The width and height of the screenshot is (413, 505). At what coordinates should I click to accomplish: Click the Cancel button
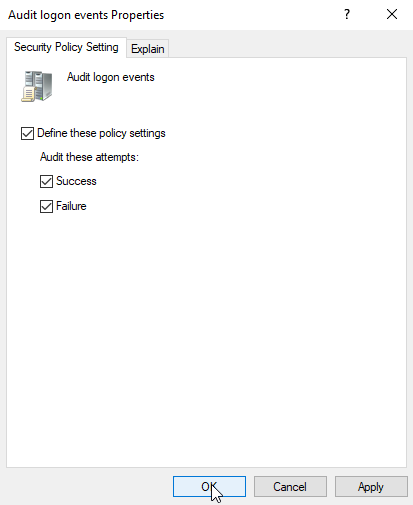click(290, 487)
